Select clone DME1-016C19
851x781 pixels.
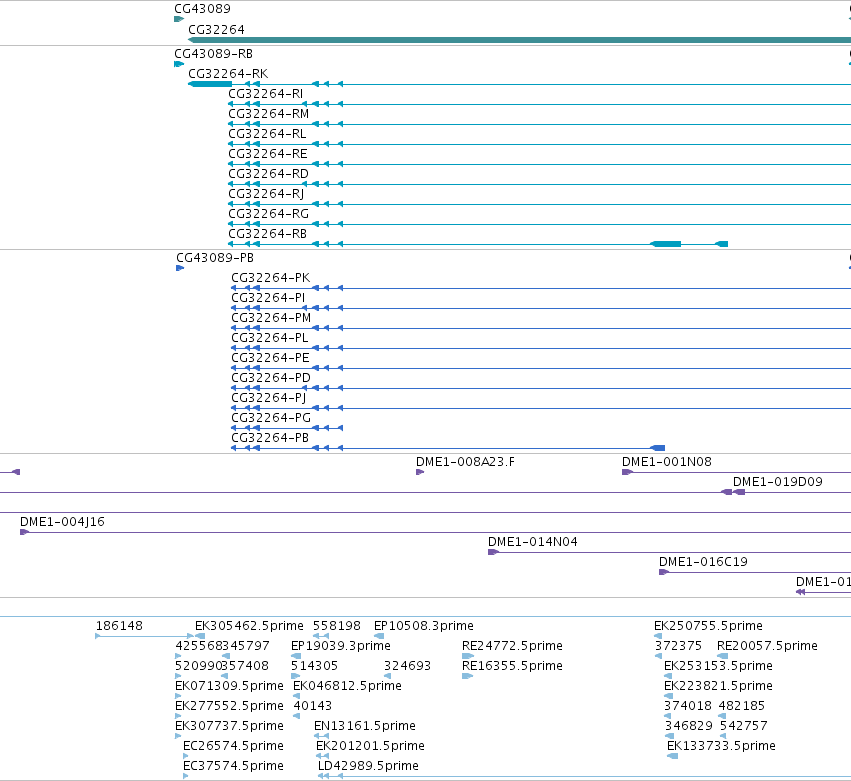[x=703, y=563]
